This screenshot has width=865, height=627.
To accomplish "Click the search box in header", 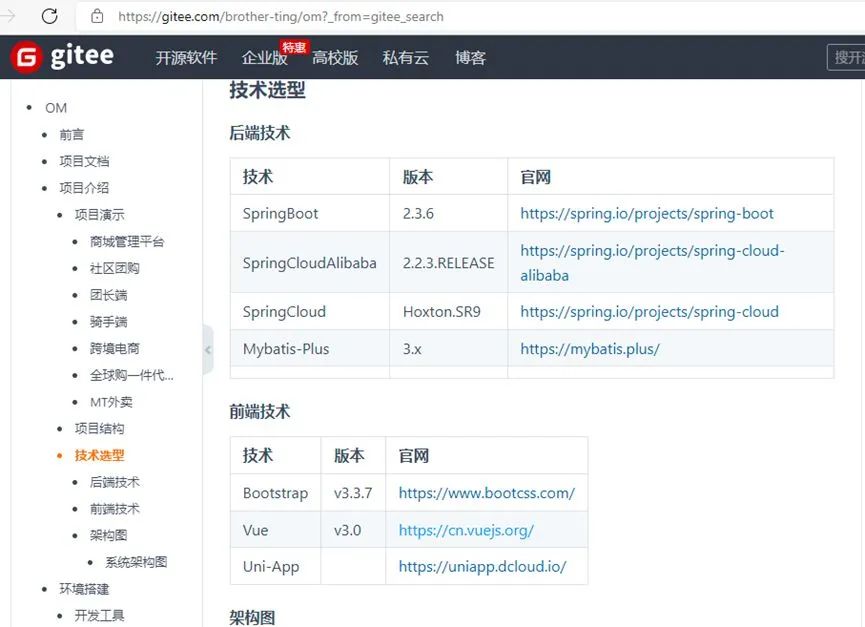I will coord(846,57).
